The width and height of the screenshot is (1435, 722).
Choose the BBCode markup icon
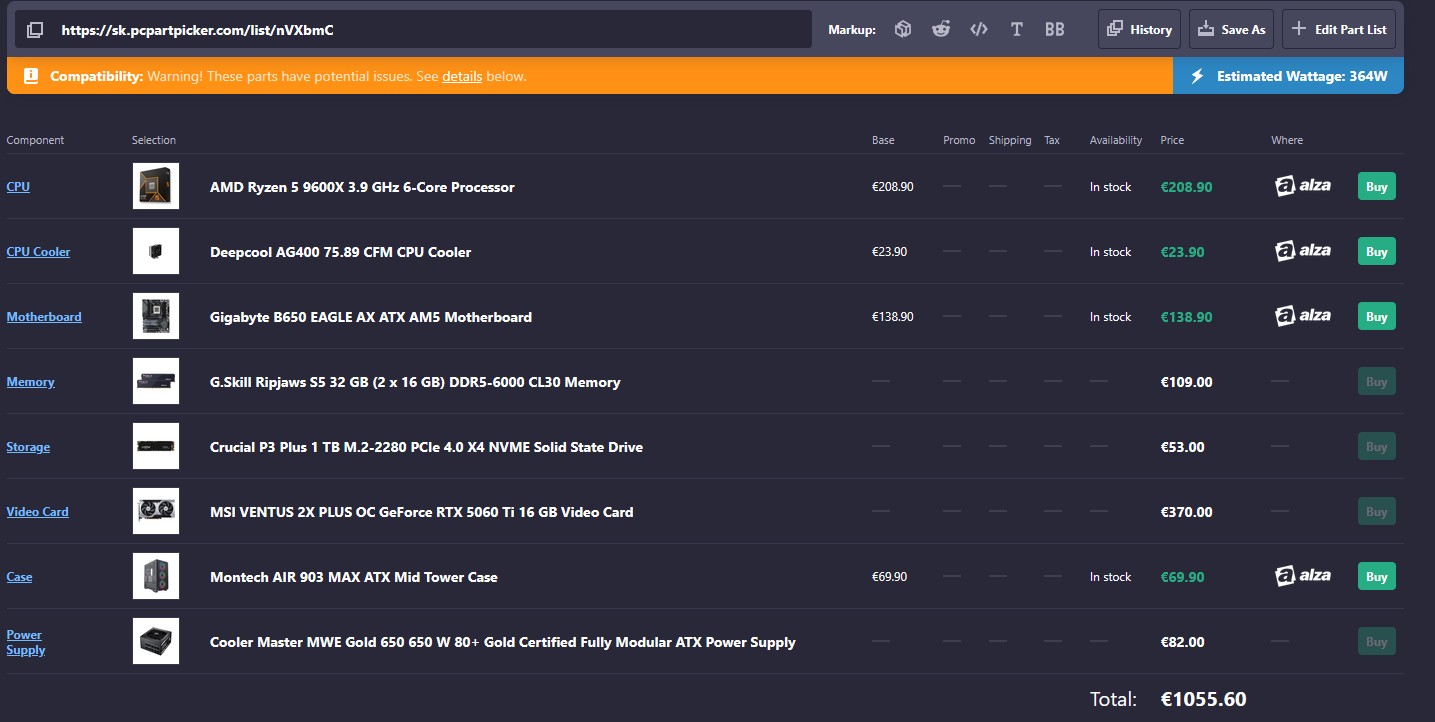(1055, 30)
